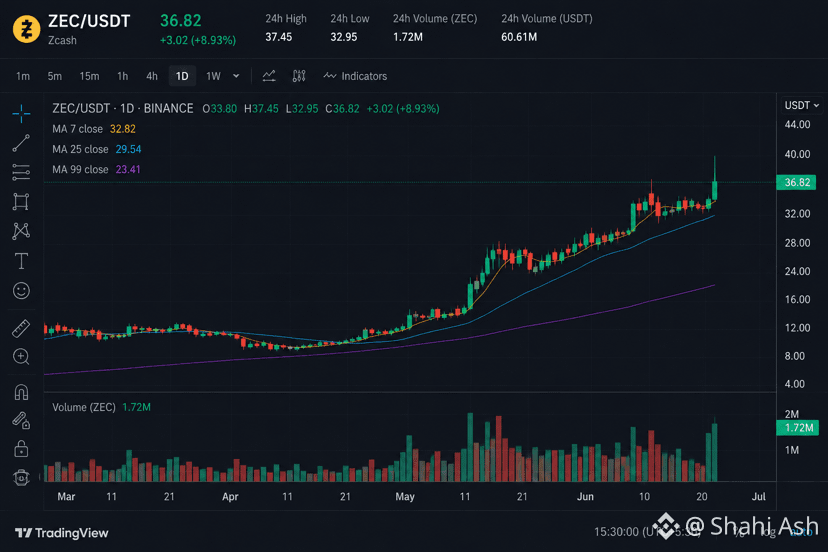Click the 24h Volume (USDT) value 60.61M
Screen dimensions: 828x552
519,37
